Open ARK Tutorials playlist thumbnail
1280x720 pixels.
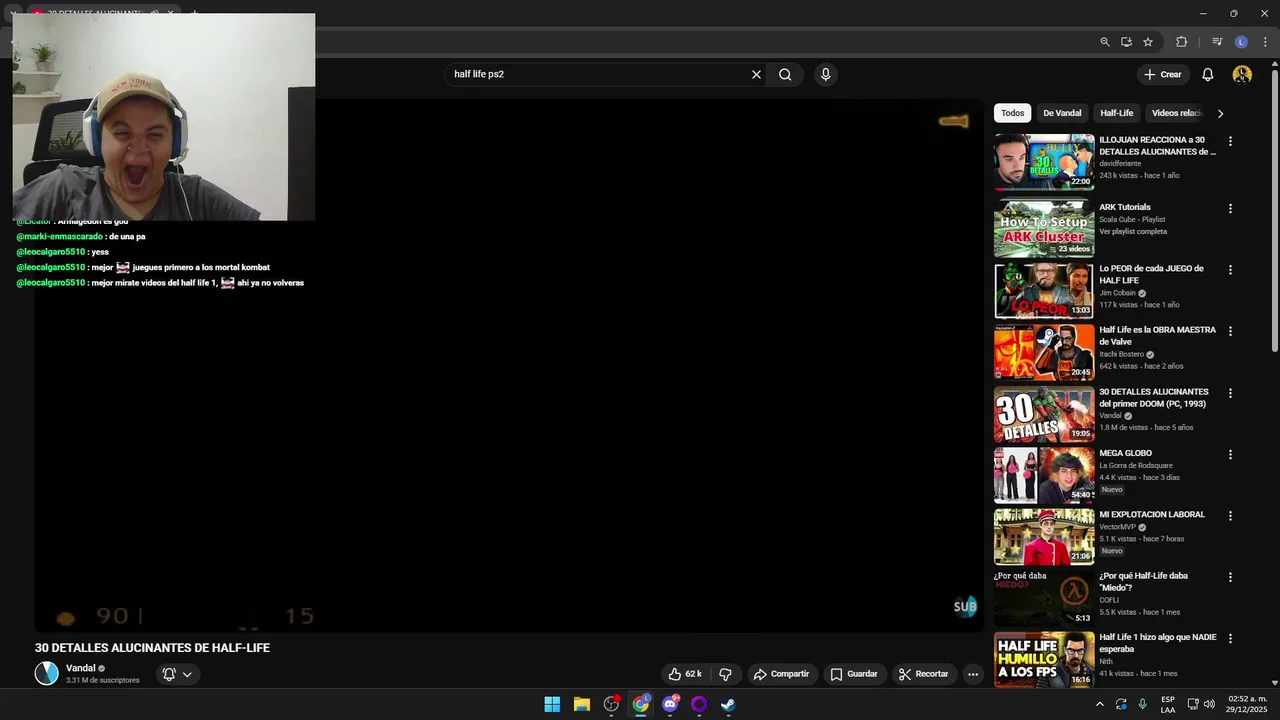(x=1044, y=228)
